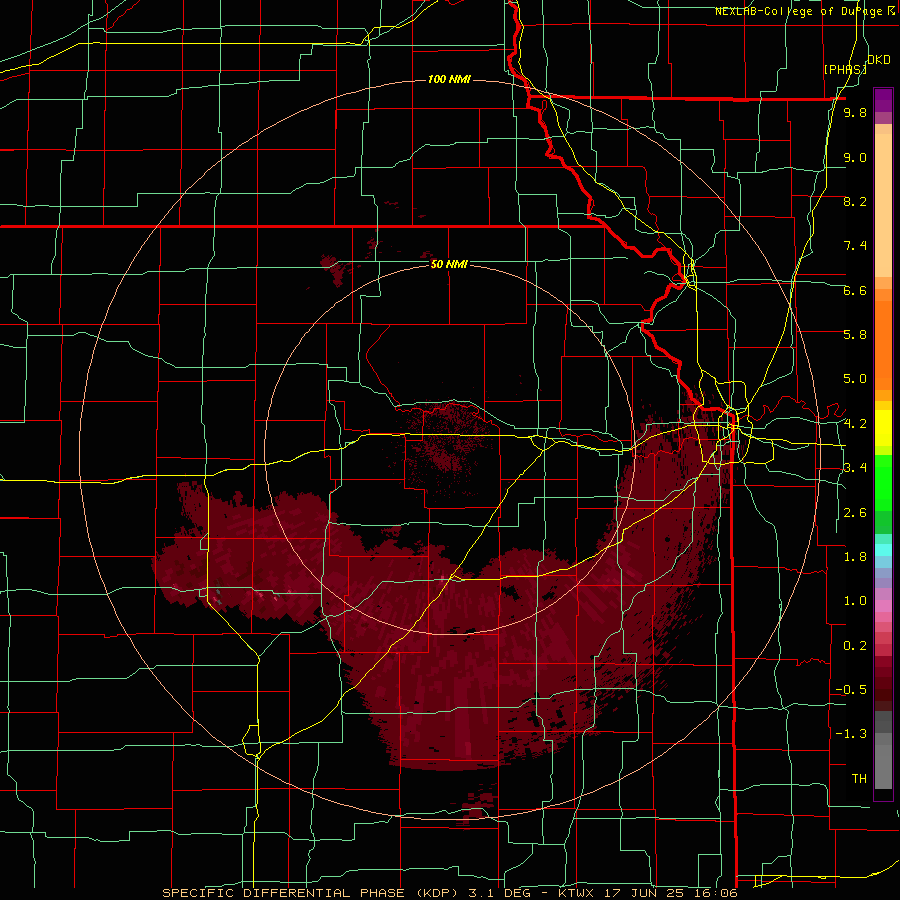Screen dimensions: 900x900
Task: Select the 8.2 value on the scale
Action: pyautogui.click(x=855, y=201)
